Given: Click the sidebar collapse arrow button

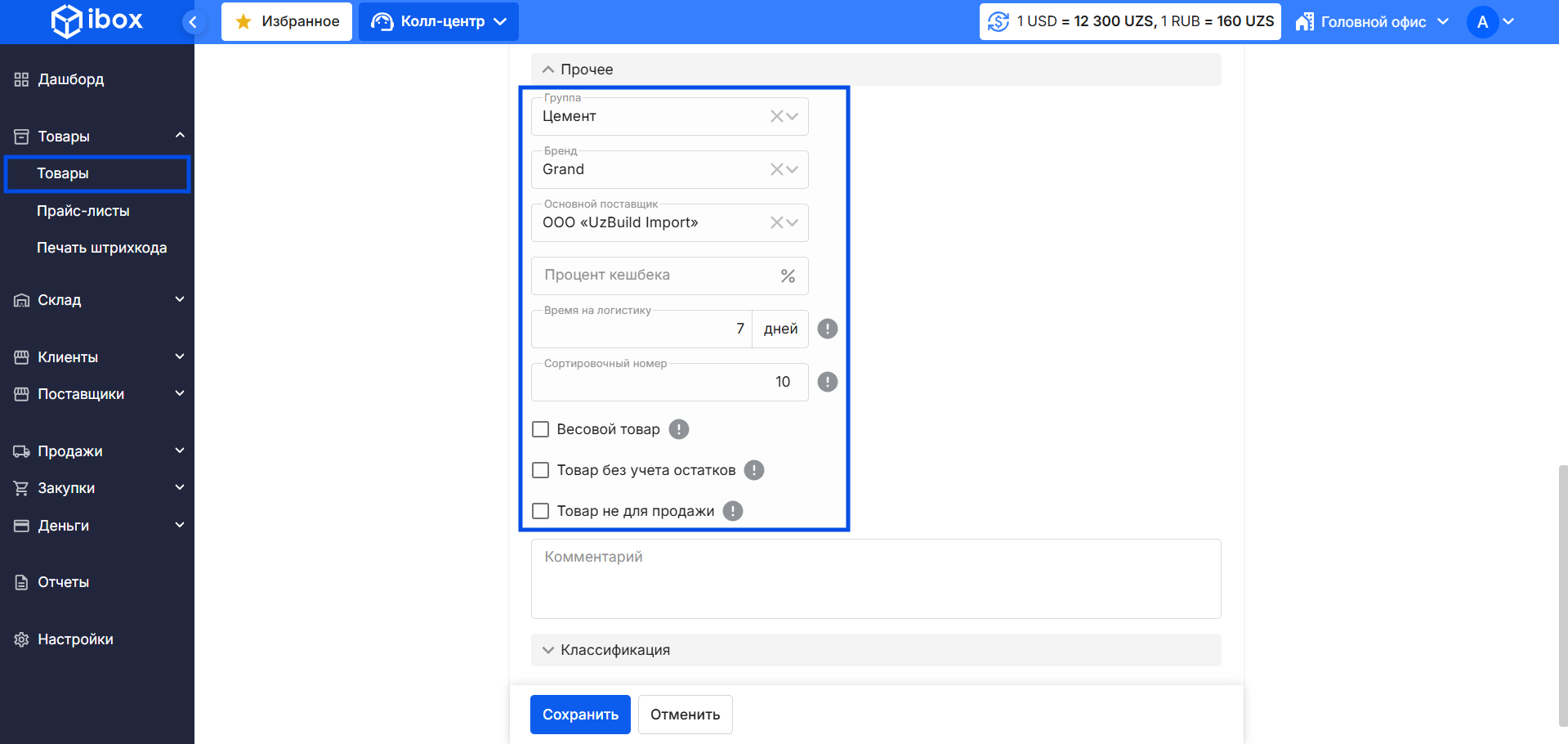Looking at the screenshot, I should click(x=193, y=22).
